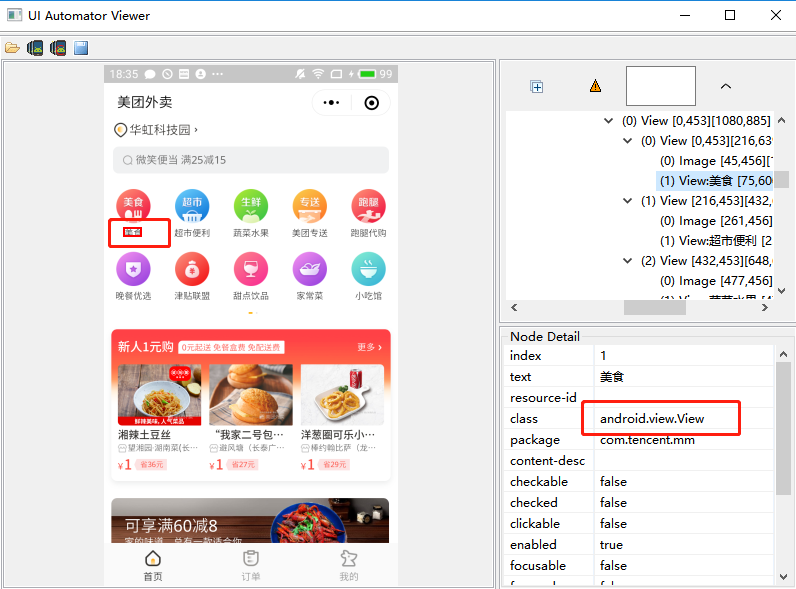Select package value com.tencent.mm
This screenshot has width=796, height=589.
pyautogui.click(x=647, y=440)
